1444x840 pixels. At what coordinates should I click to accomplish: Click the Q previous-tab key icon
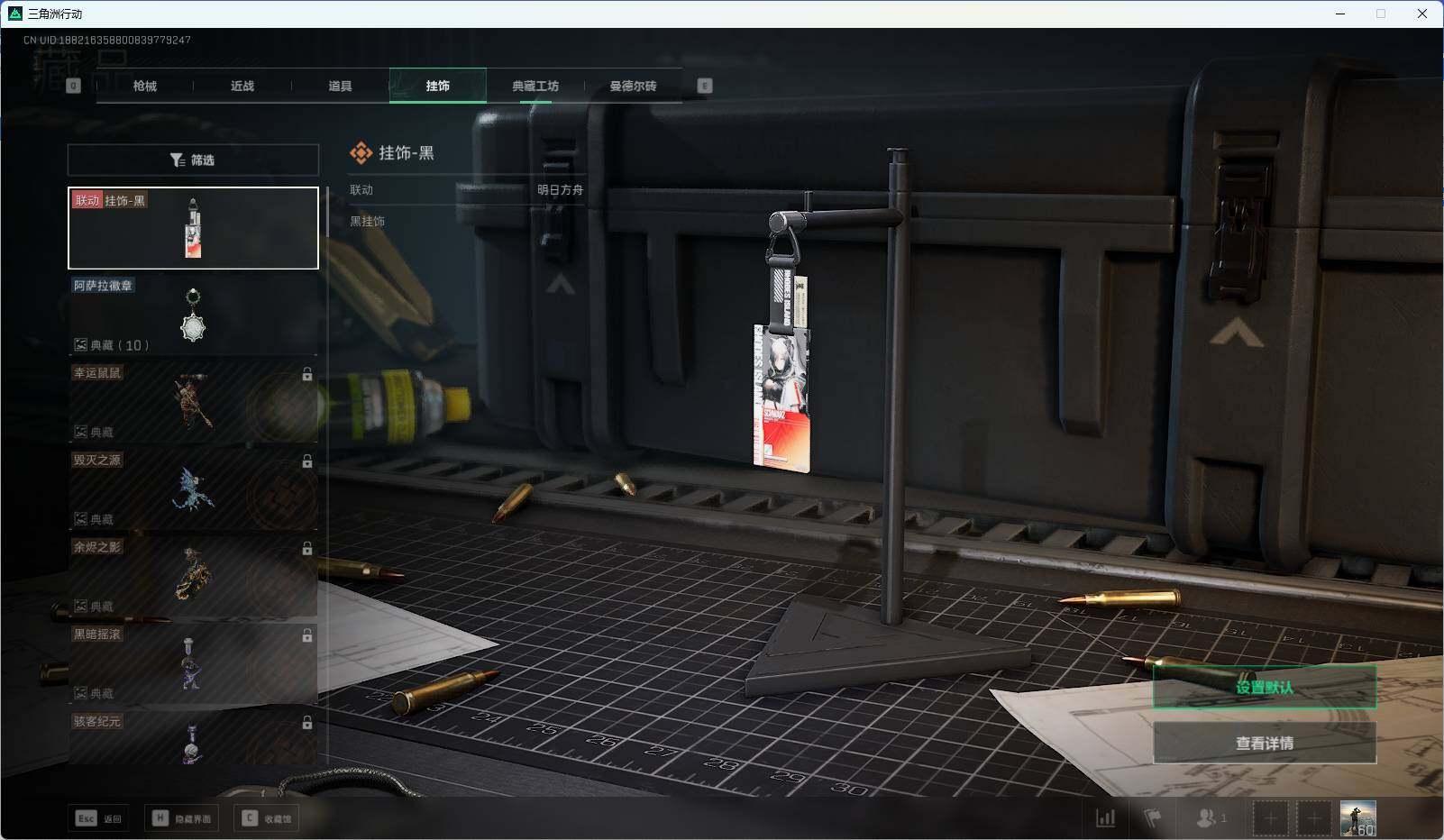[74, 86]
